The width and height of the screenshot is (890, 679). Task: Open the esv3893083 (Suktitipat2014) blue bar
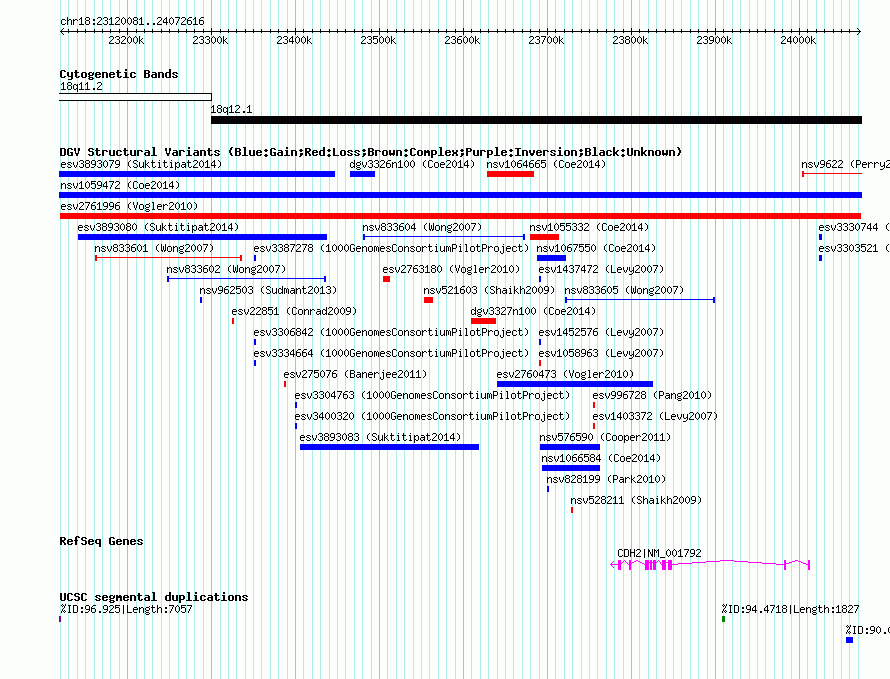389,447
